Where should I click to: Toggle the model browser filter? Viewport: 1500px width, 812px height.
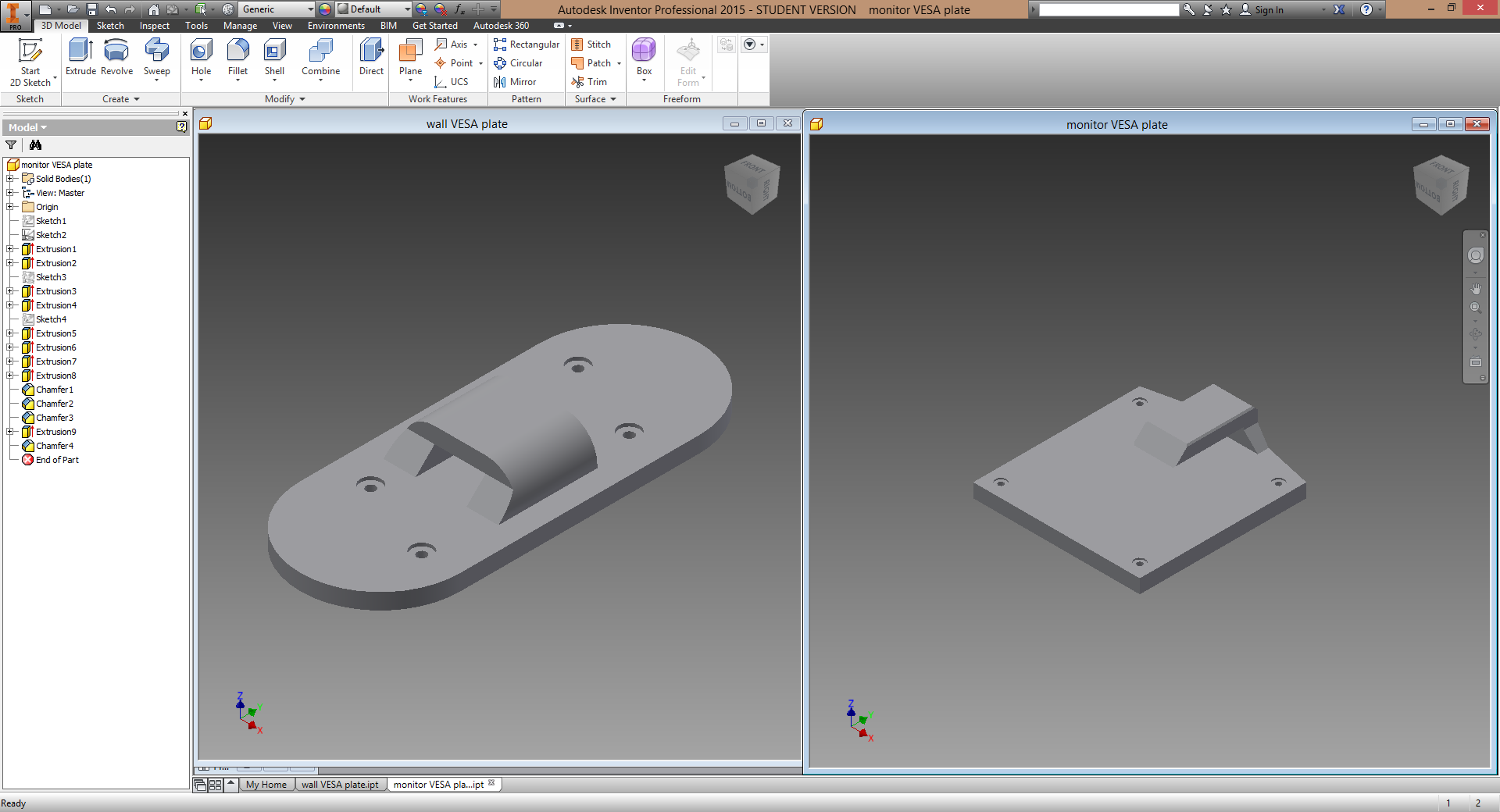(11, 145)
